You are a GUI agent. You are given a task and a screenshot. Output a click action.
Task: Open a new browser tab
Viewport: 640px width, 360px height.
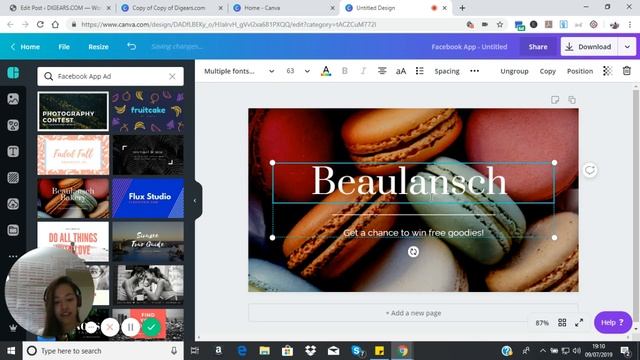(462, 8)
